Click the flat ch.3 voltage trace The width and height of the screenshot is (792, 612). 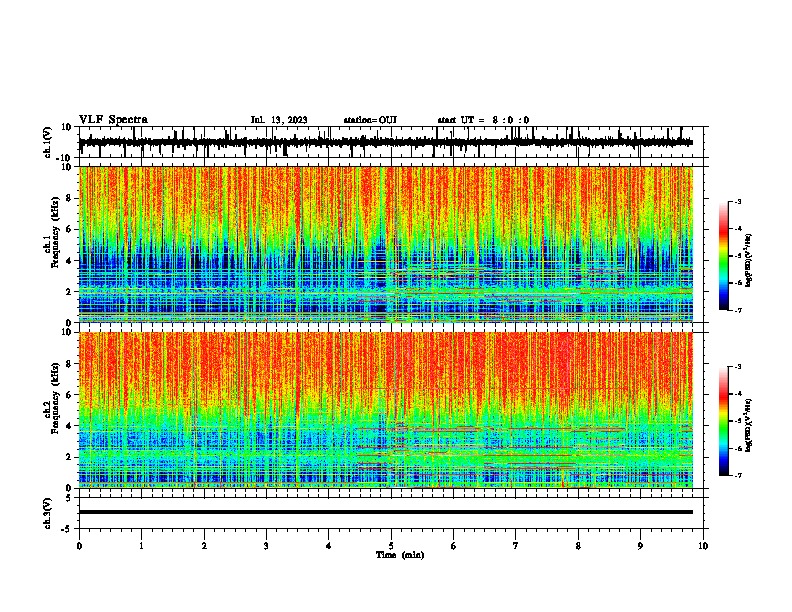pos(385,512)
